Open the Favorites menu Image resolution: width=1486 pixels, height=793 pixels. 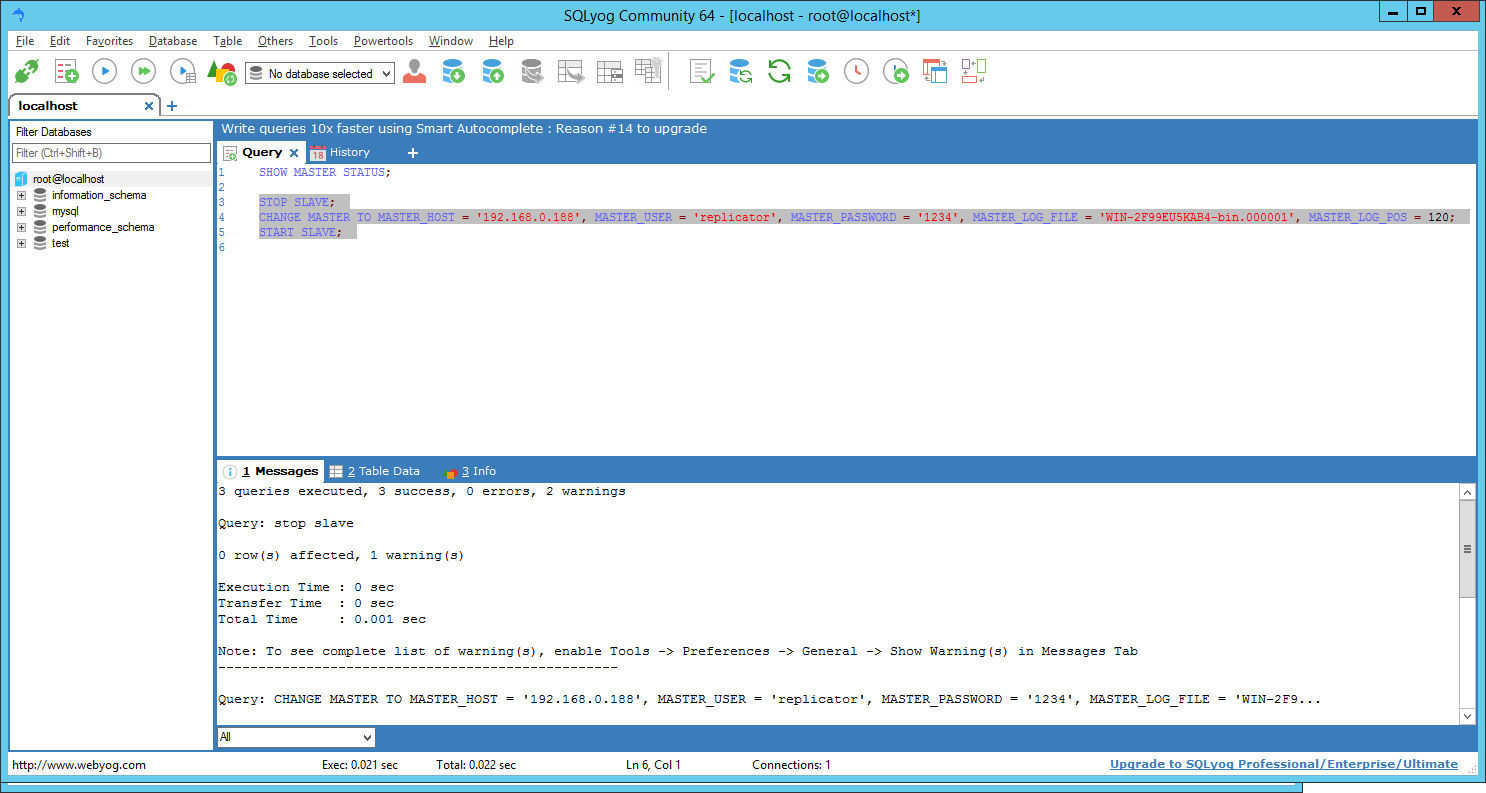click(x=109, y=41)
